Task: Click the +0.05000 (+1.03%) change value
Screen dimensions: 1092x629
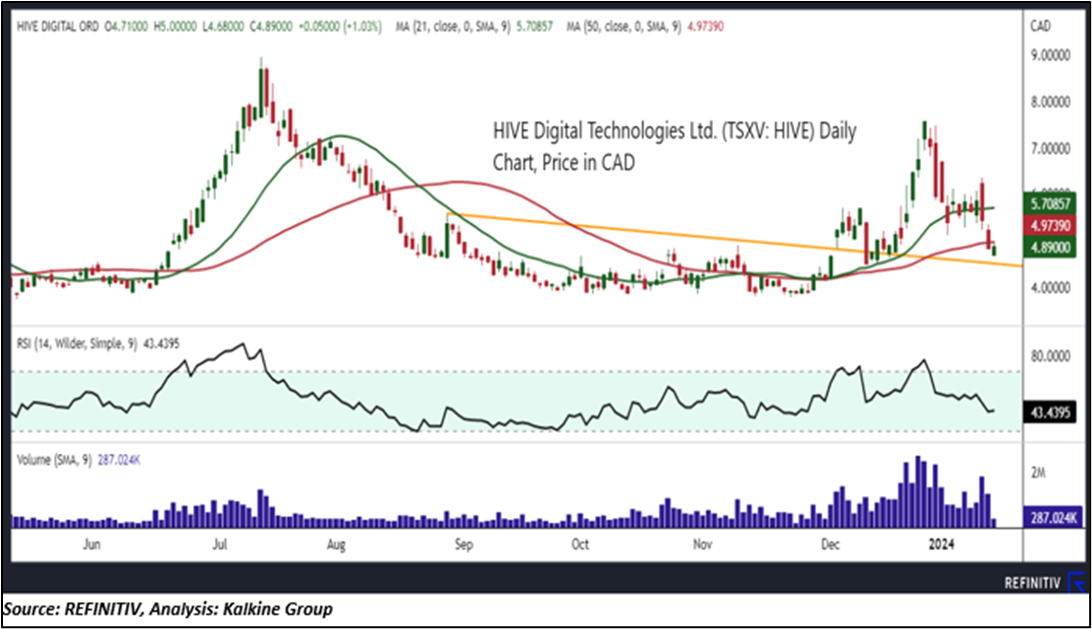Action: (x=340, y=27)
